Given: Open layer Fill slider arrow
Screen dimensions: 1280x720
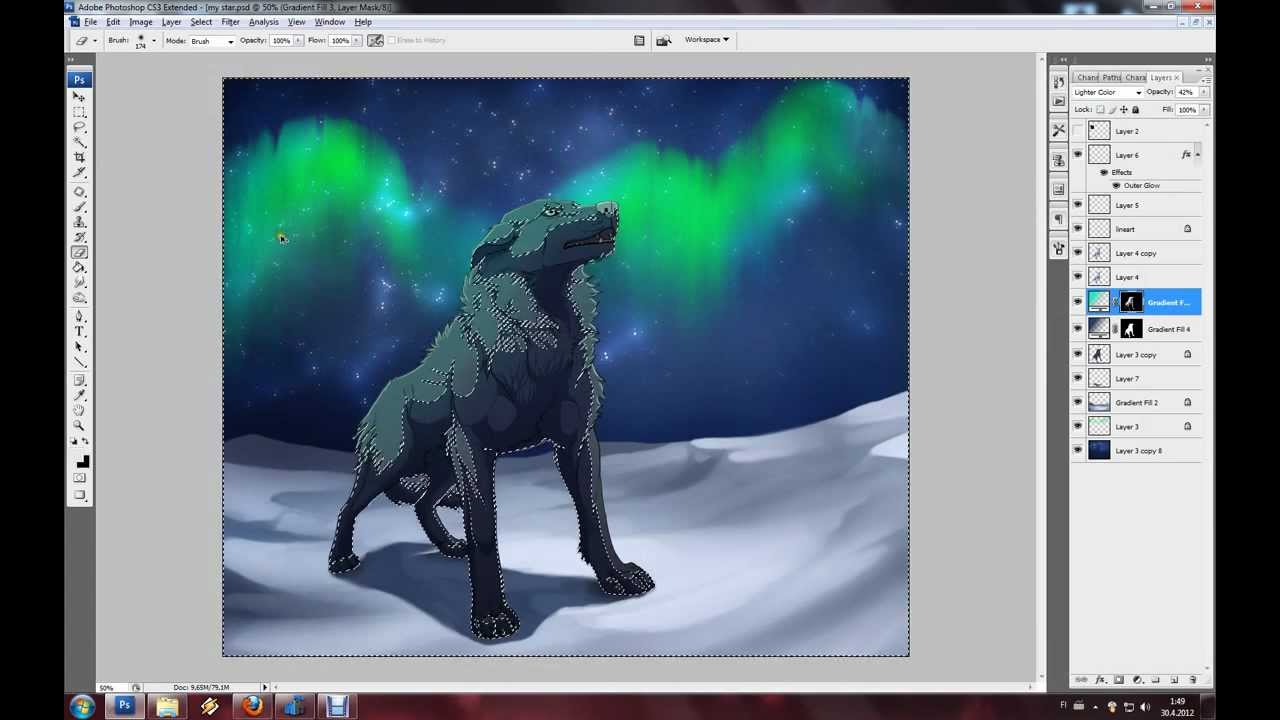Looking at the screenshot, I should [x=1203, y=110].
